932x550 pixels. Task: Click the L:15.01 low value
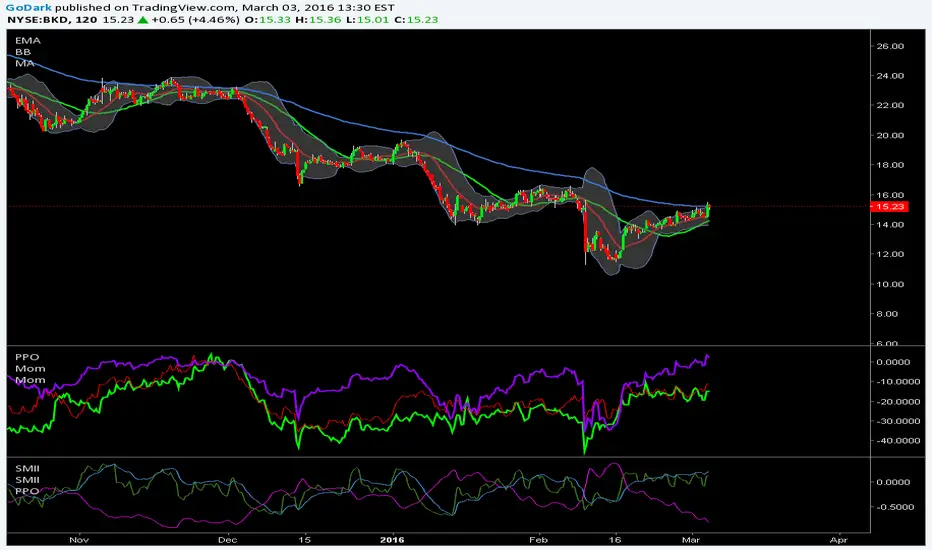coord(367,20)
